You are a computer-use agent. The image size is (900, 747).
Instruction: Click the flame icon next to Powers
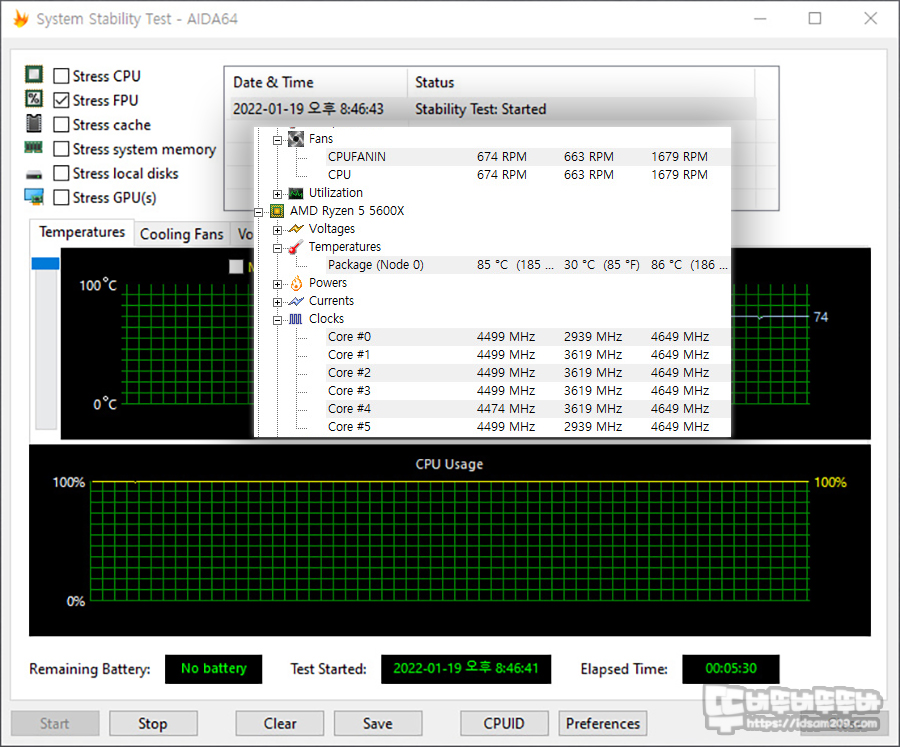click(296, 283)
